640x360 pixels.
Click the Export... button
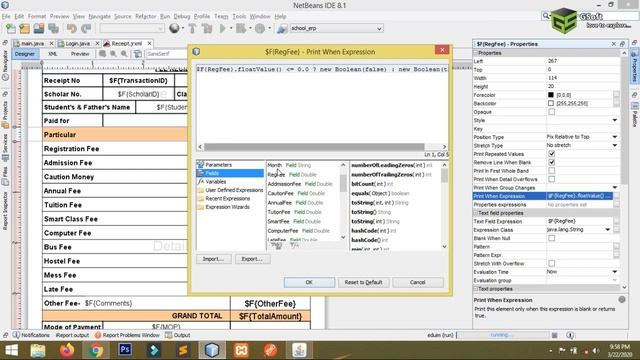(x=252, y=259)
